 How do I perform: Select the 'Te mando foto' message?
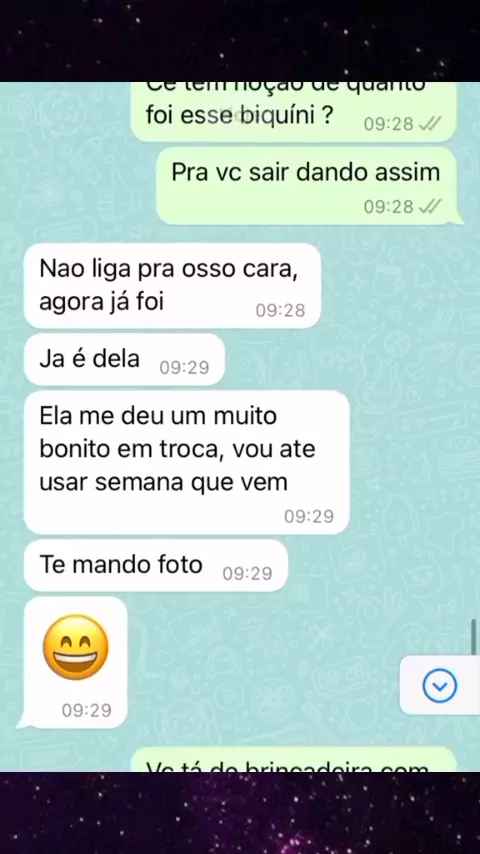tap(156, 565)
